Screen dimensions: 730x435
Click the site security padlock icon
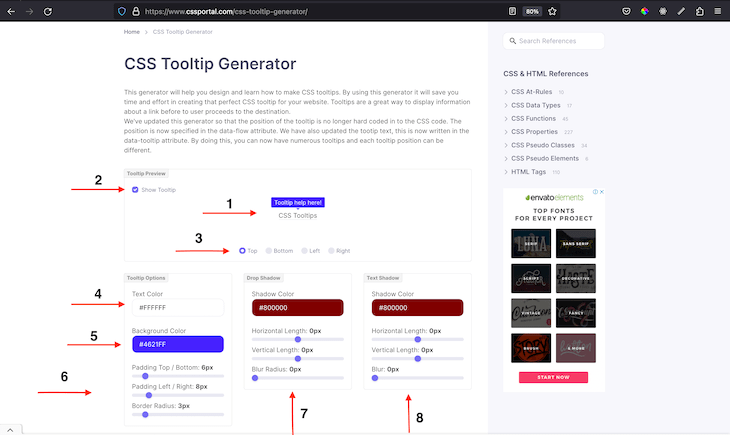pyautogui.click(x=136, y=11)
